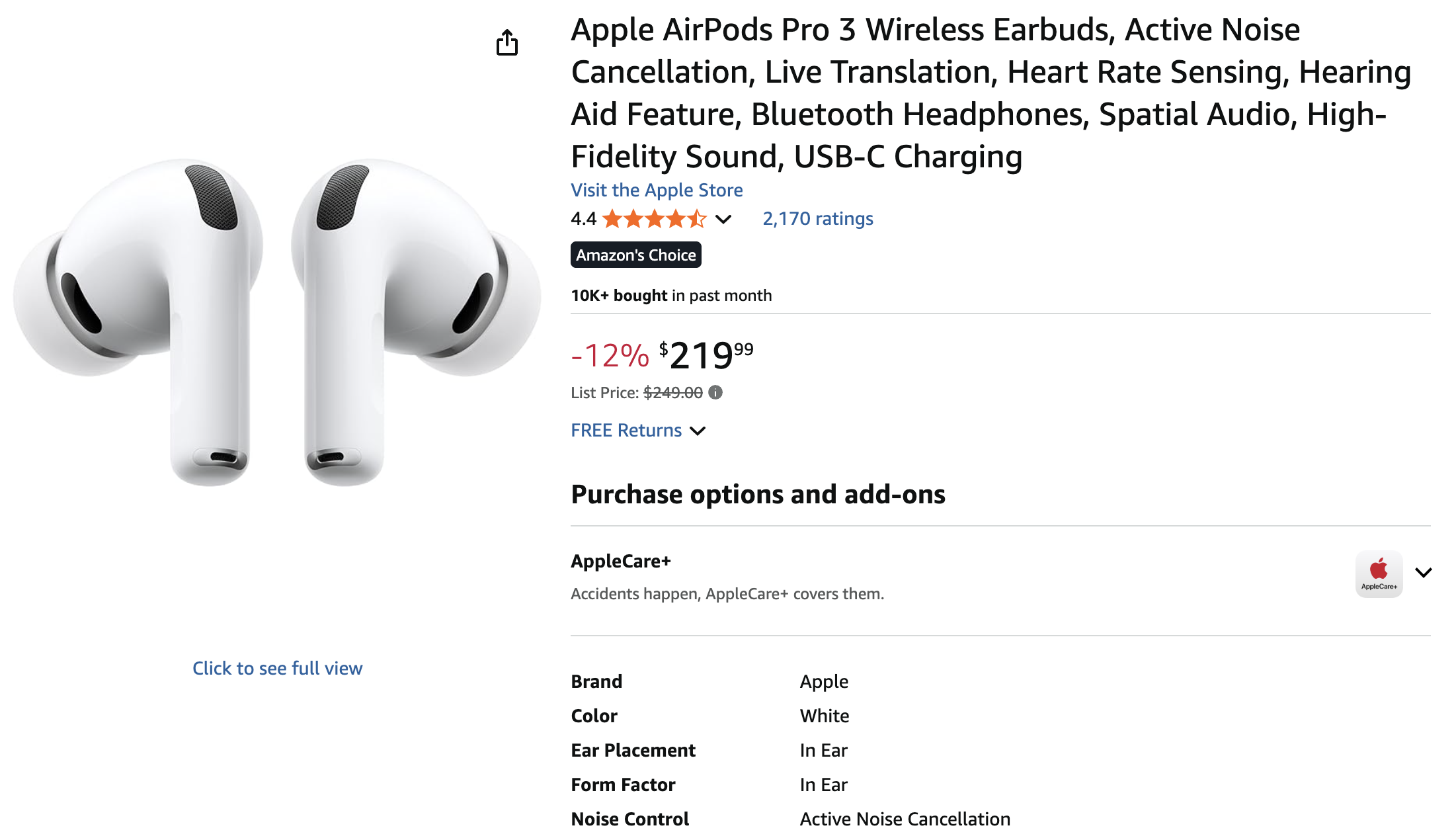The width and height of the screenshot is (1456, 840).
Task: Click to see full view of product
Action: [x=277, y=668]
